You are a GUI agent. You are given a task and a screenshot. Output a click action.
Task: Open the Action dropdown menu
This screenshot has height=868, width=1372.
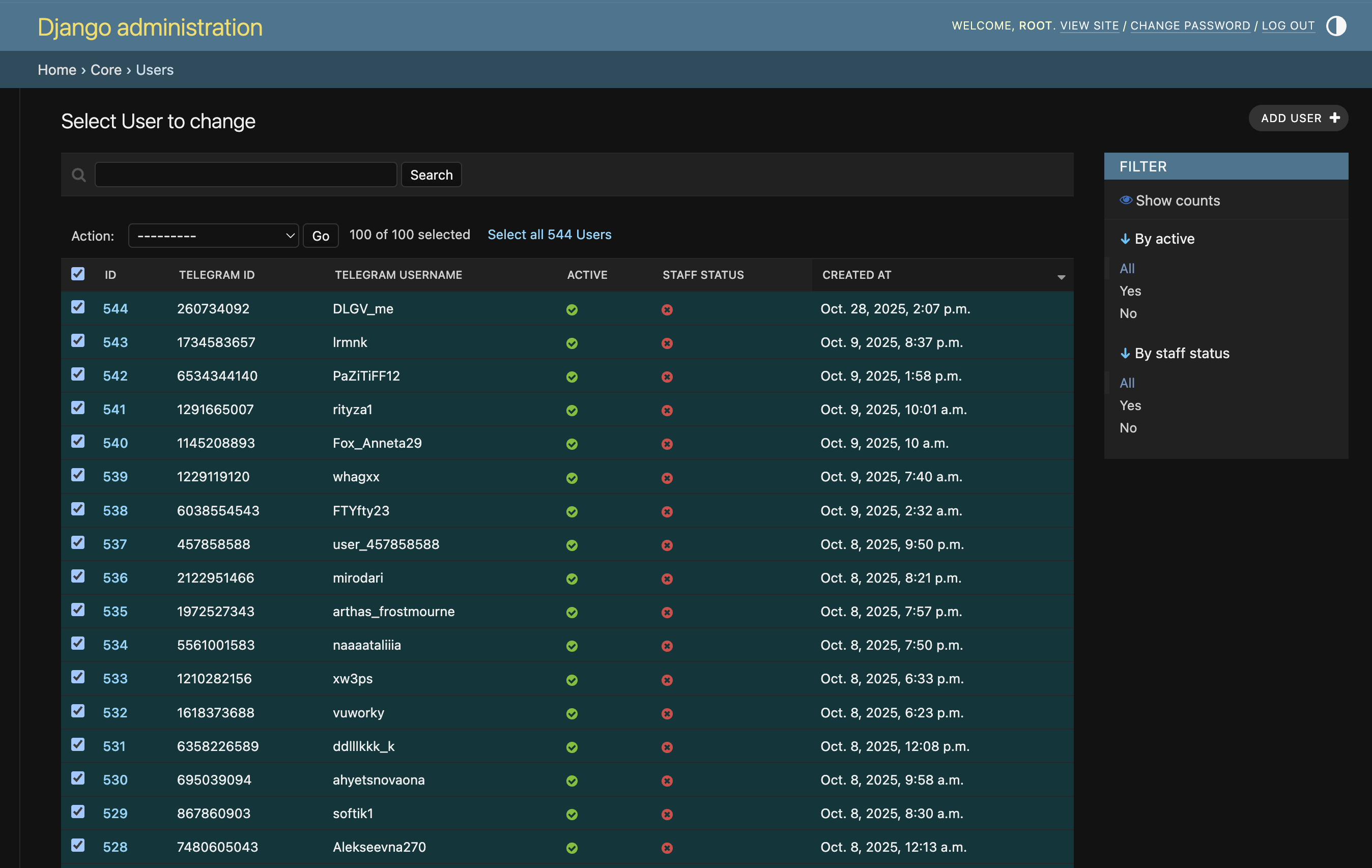click(x=213, y=236)
